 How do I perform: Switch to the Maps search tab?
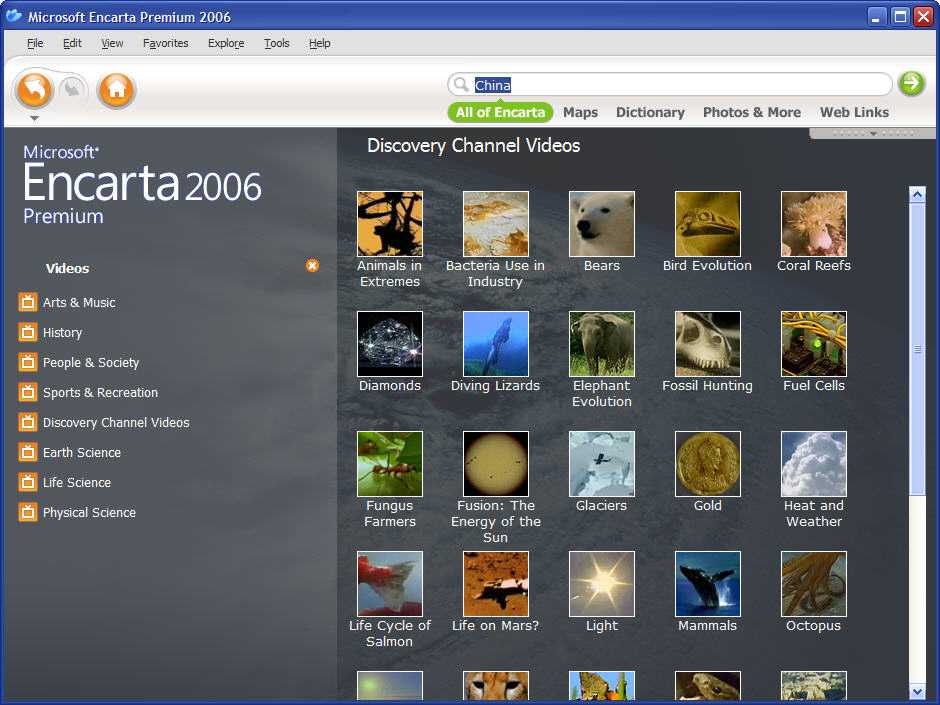coord(580,112)
